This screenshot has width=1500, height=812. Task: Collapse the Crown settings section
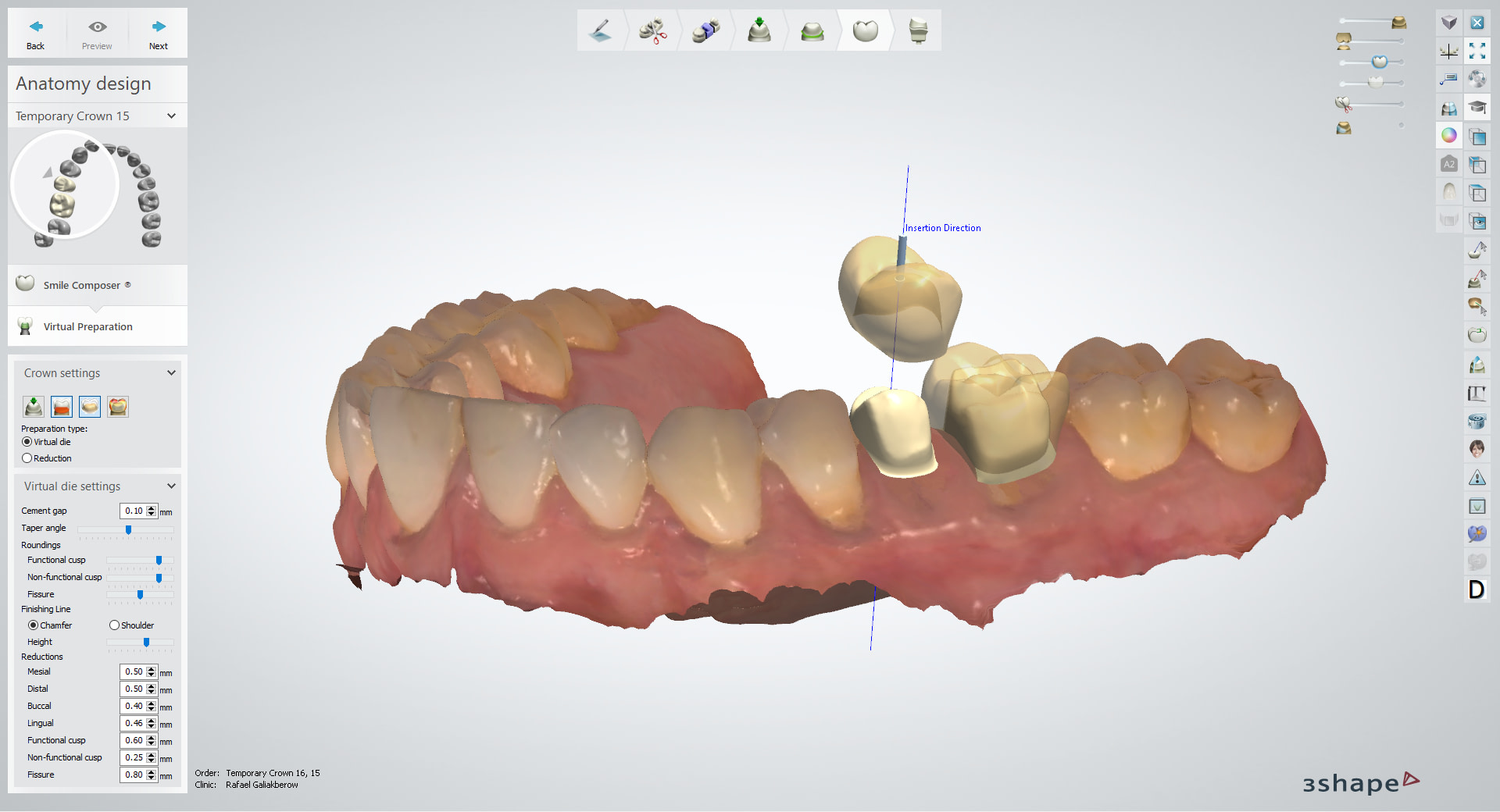click(x=171, y=372)
